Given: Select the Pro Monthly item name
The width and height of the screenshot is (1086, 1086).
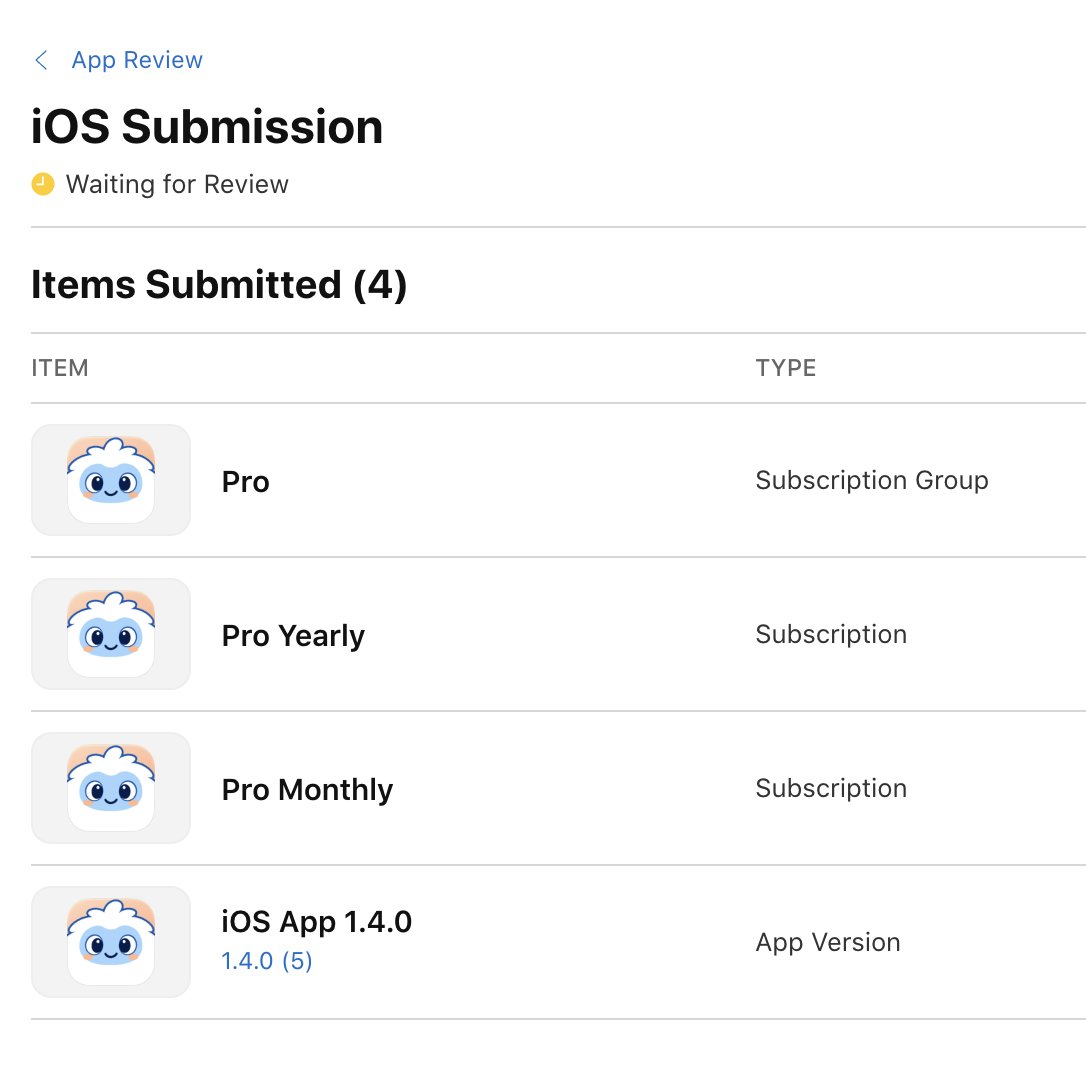Looking at the screenshot, I should click(x=307, y=790).
